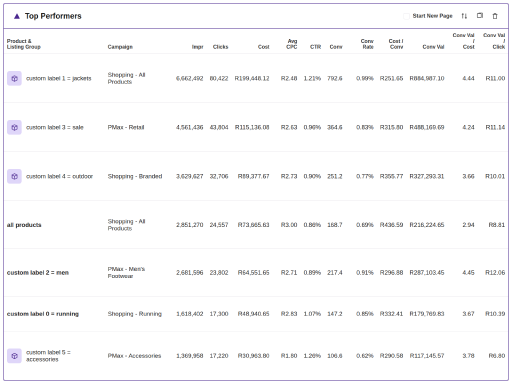The width and height of the screenshot is (512, 384).
Task: Enable the Start New Page checkbox
Action: click(406, 16)
